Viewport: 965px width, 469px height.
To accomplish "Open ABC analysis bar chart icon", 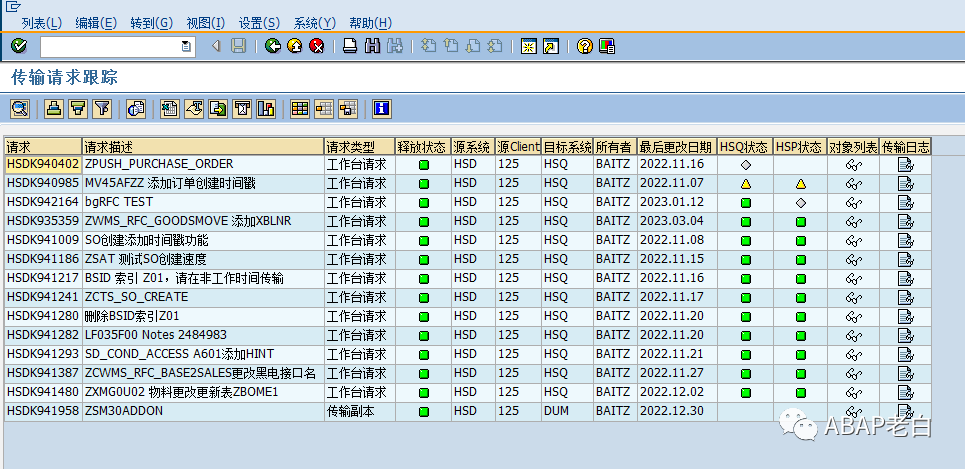I will click(x=265, y=109).
